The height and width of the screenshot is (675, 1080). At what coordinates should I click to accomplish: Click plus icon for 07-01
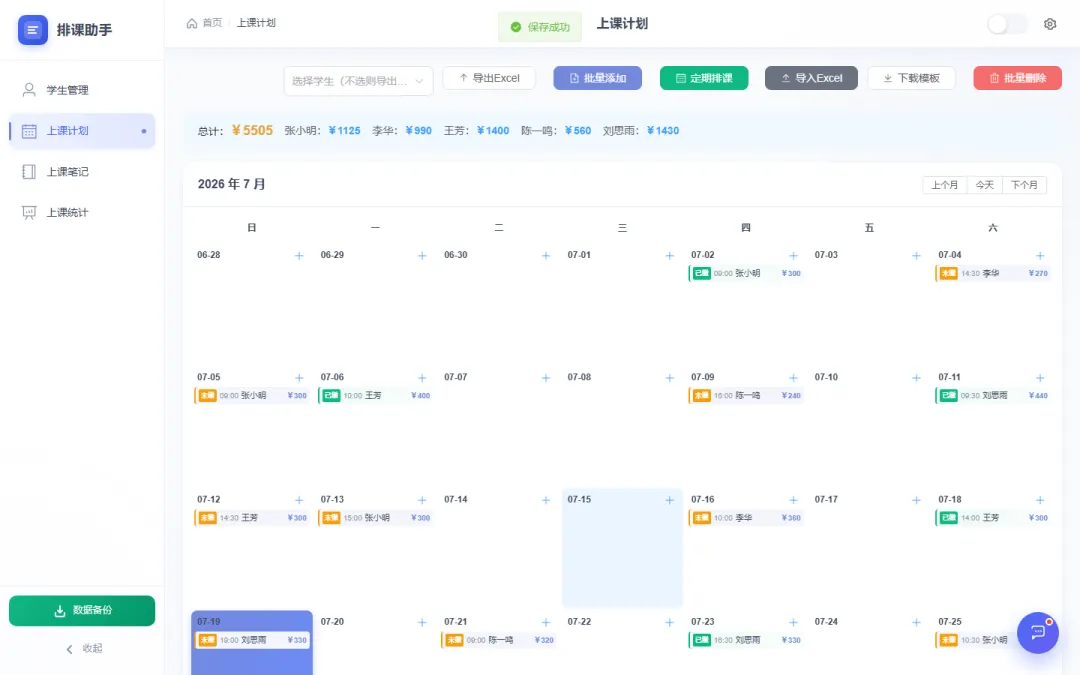(x=669, y=256)
